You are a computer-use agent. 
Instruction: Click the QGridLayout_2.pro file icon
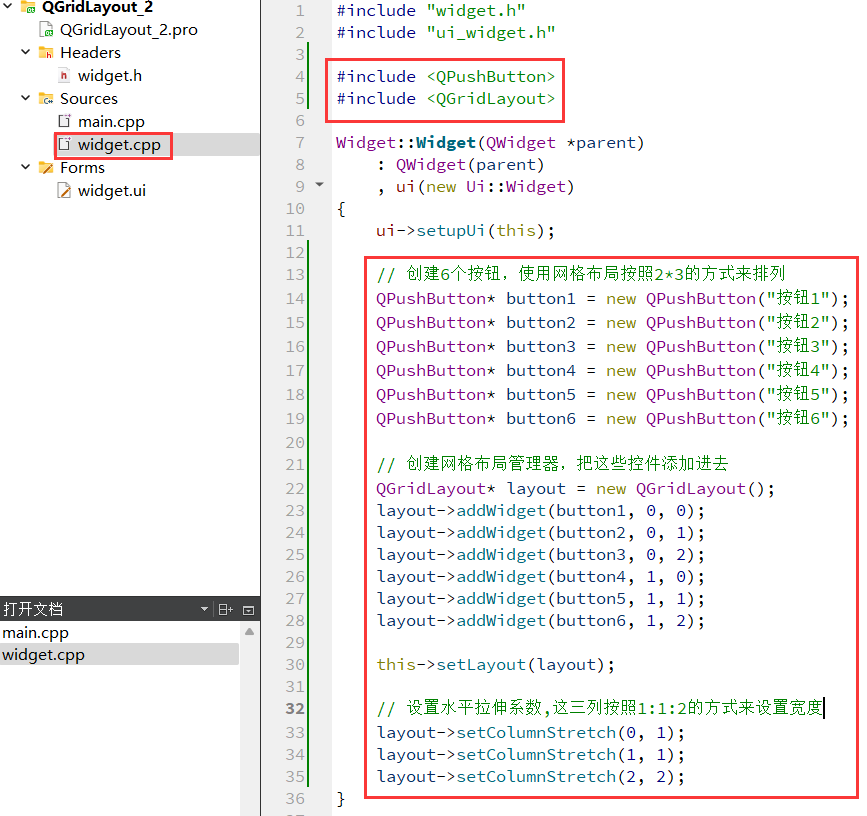click(46, 29)
